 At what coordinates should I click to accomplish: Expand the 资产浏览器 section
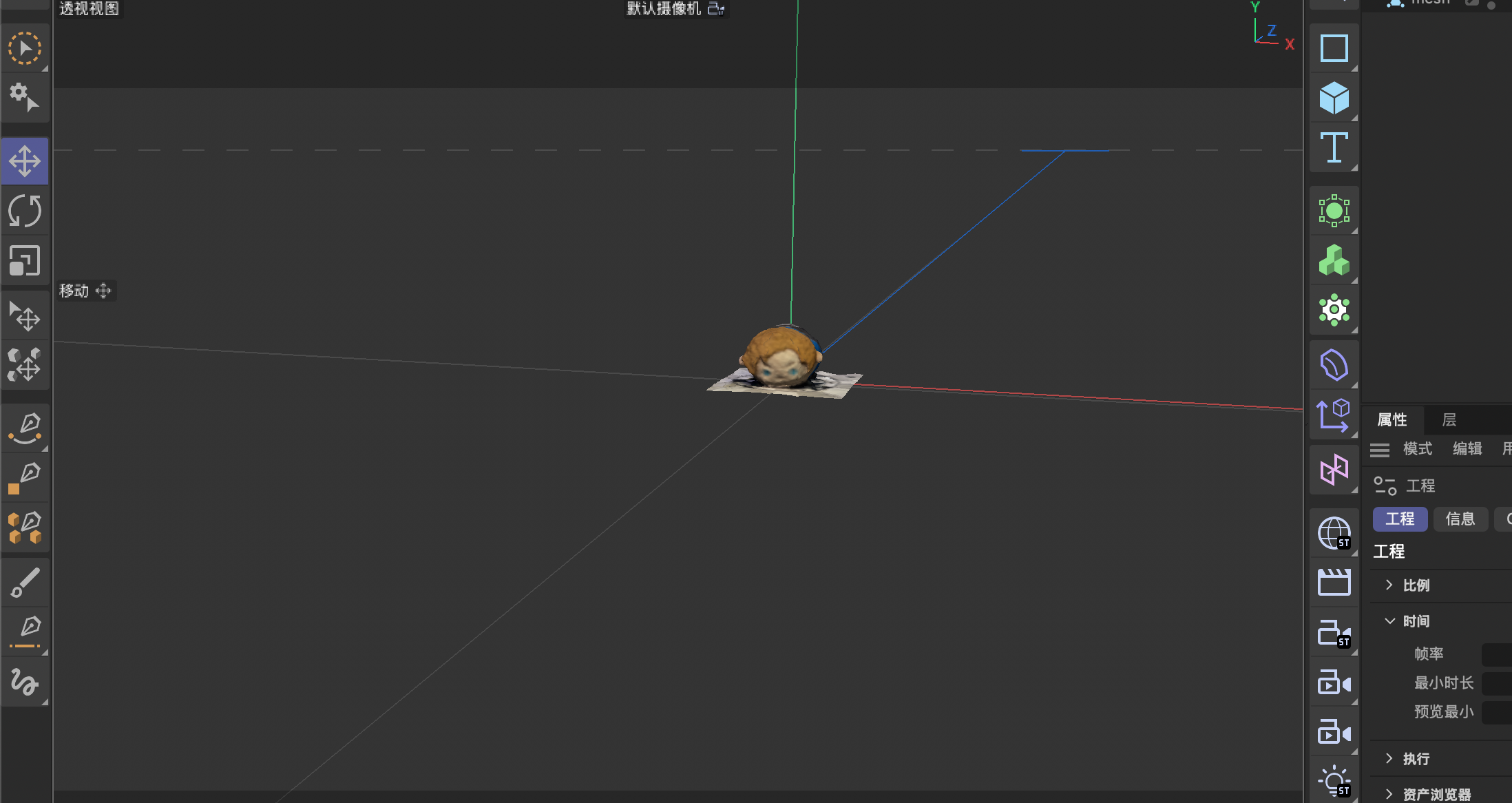1389,793
